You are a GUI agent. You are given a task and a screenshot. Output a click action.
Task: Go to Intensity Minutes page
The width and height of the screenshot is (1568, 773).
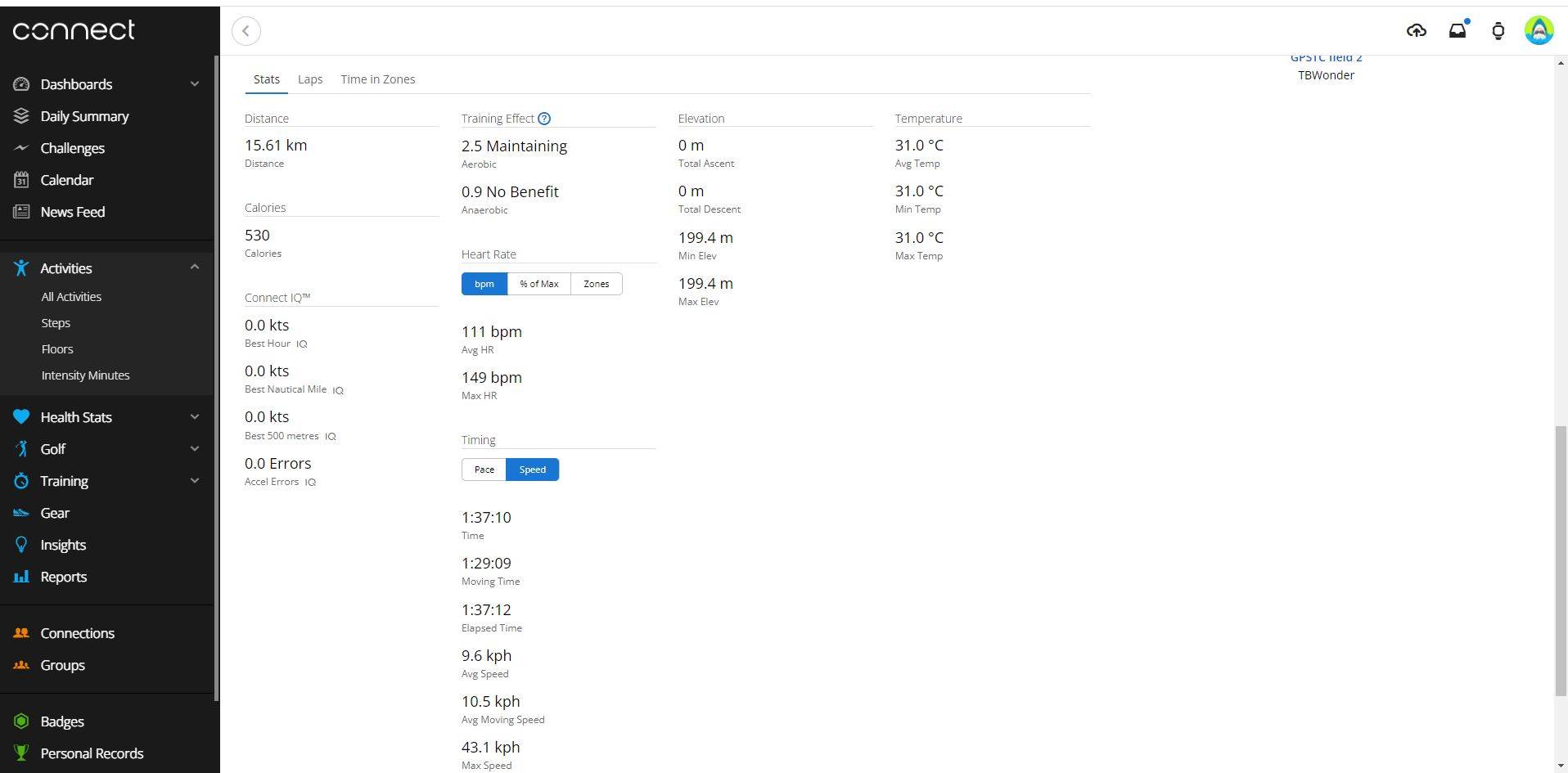coord(85,375)
